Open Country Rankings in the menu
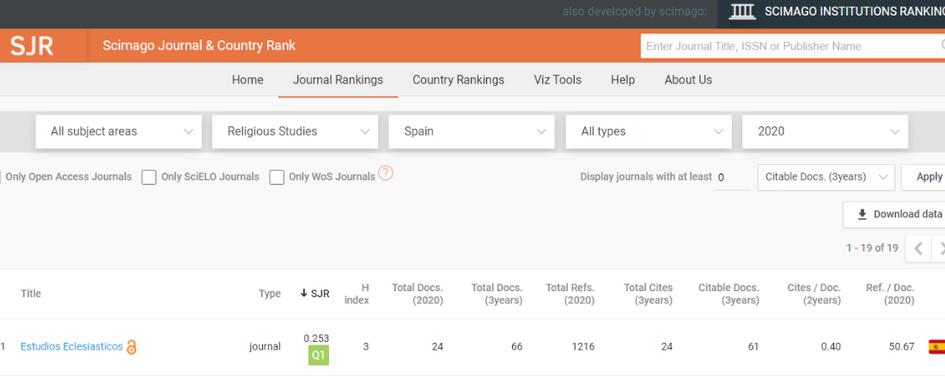The image size is (945, 378). pyautogui.click(x=459, y=80)
